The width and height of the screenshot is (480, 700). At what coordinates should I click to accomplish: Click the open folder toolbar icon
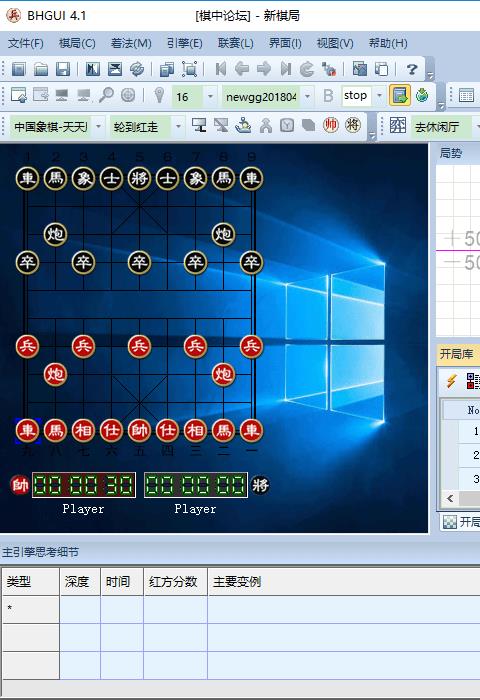(x=41, y=69)
